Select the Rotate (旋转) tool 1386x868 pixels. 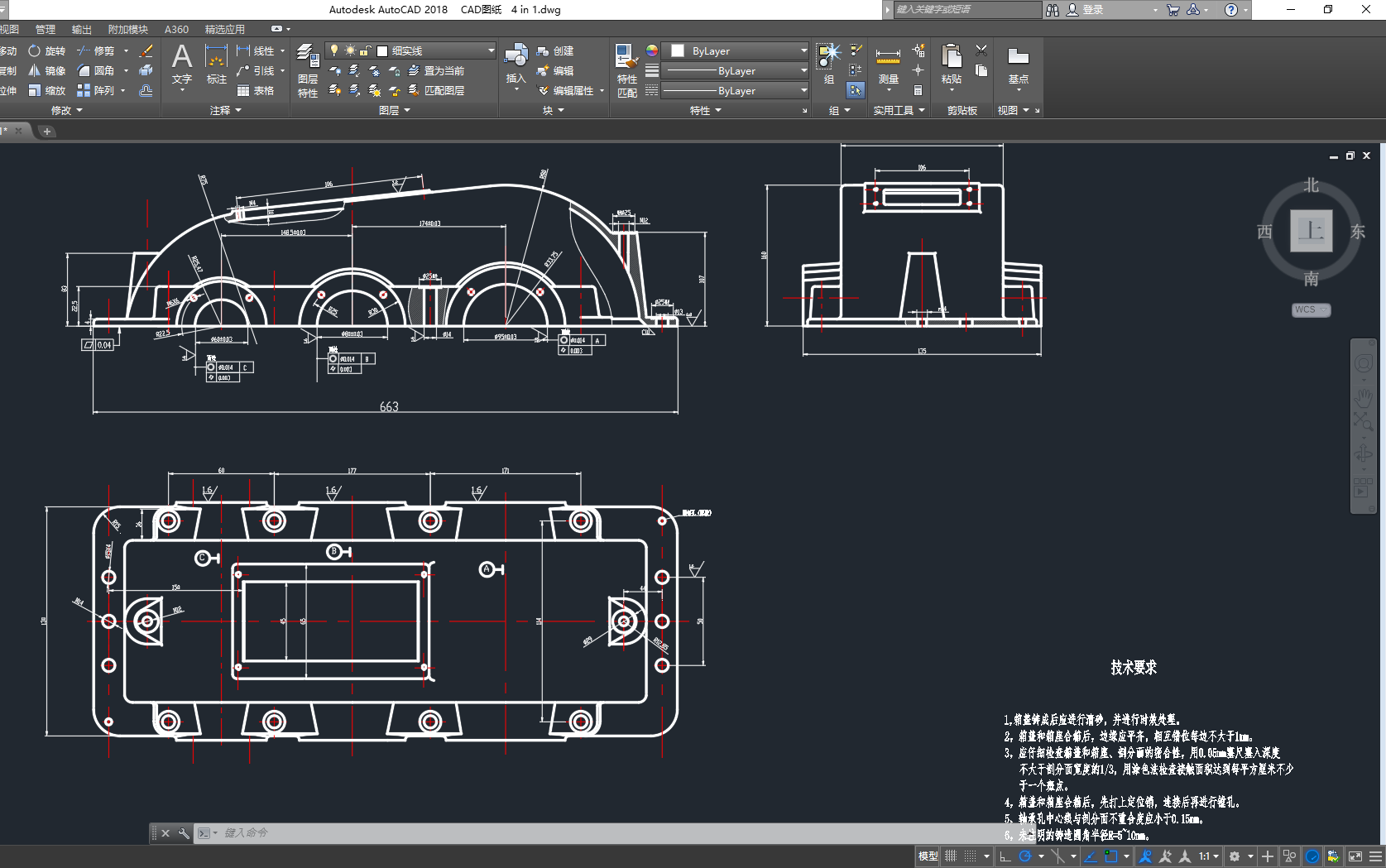(x=46, y=51)
